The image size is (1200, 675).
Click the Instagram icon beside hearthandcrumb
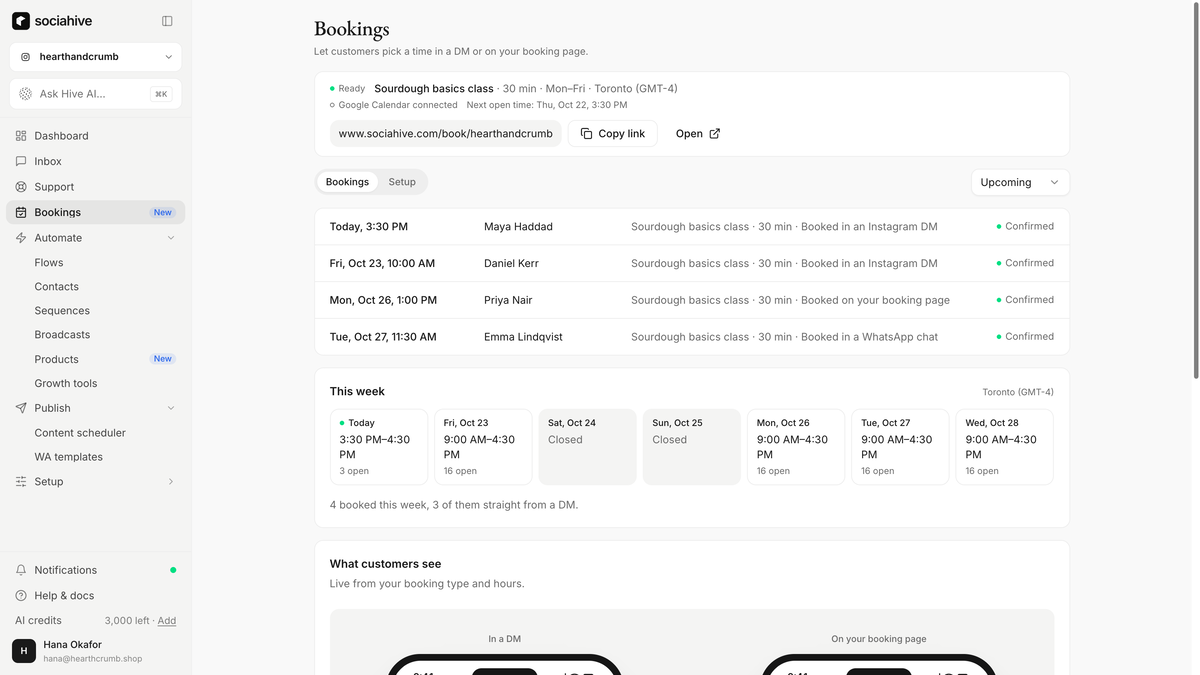point(26,57)
